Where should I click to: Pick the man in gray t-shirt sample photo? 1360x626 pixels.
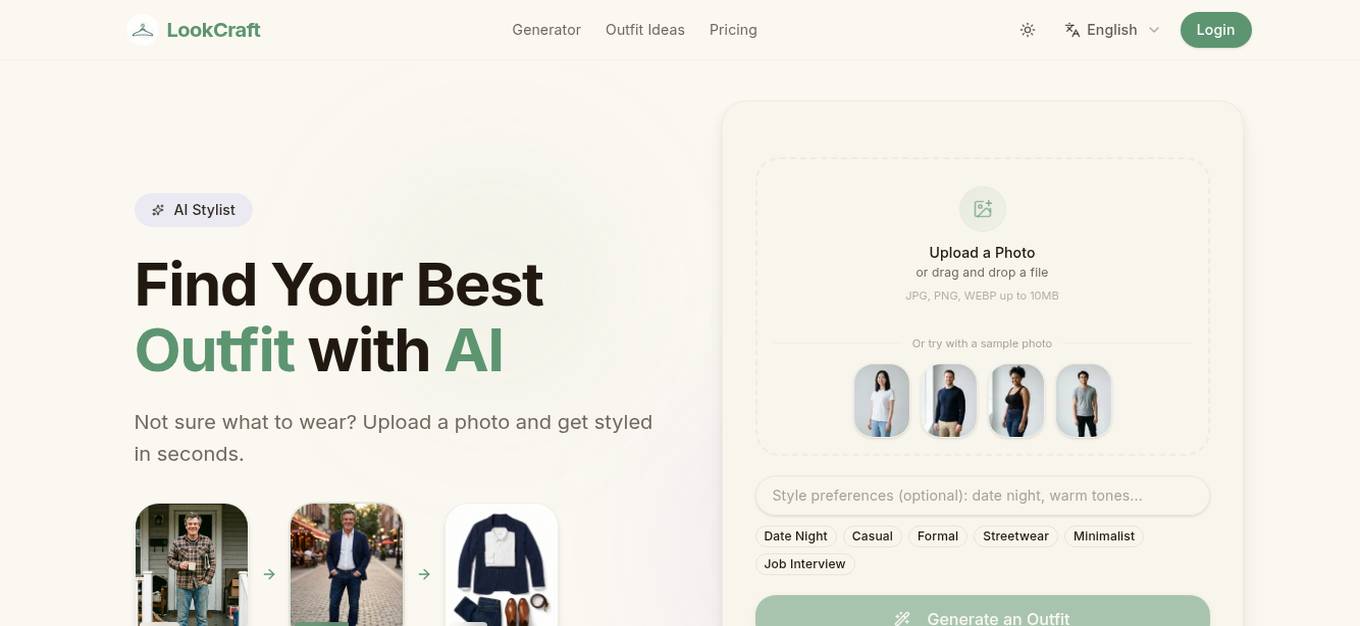coord(1083,400)
